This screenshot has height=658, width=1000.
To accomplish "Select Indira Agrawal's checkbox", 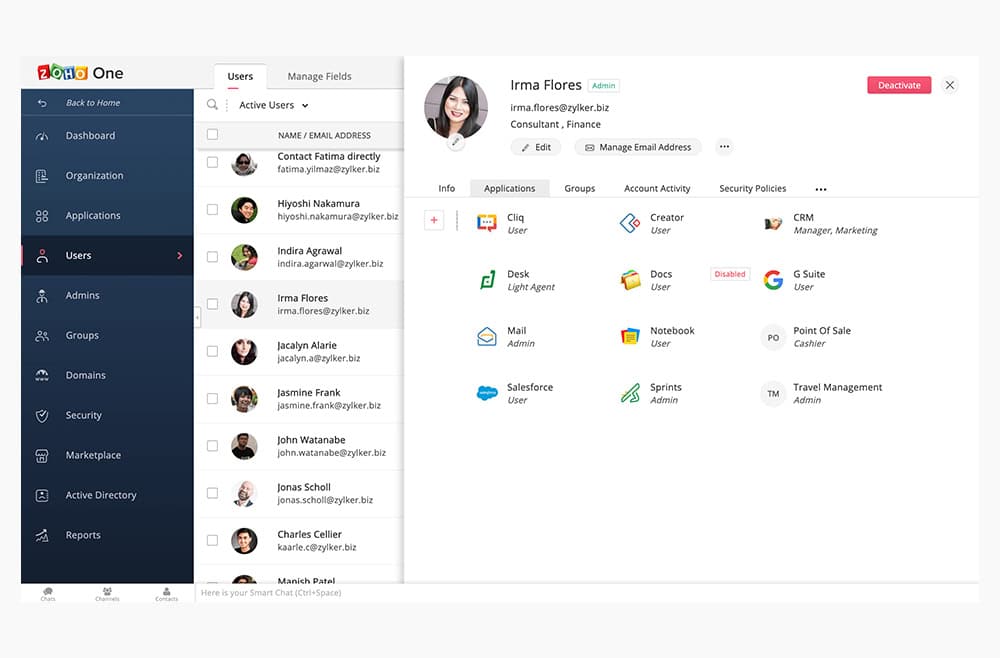I will tap(212, 257).
